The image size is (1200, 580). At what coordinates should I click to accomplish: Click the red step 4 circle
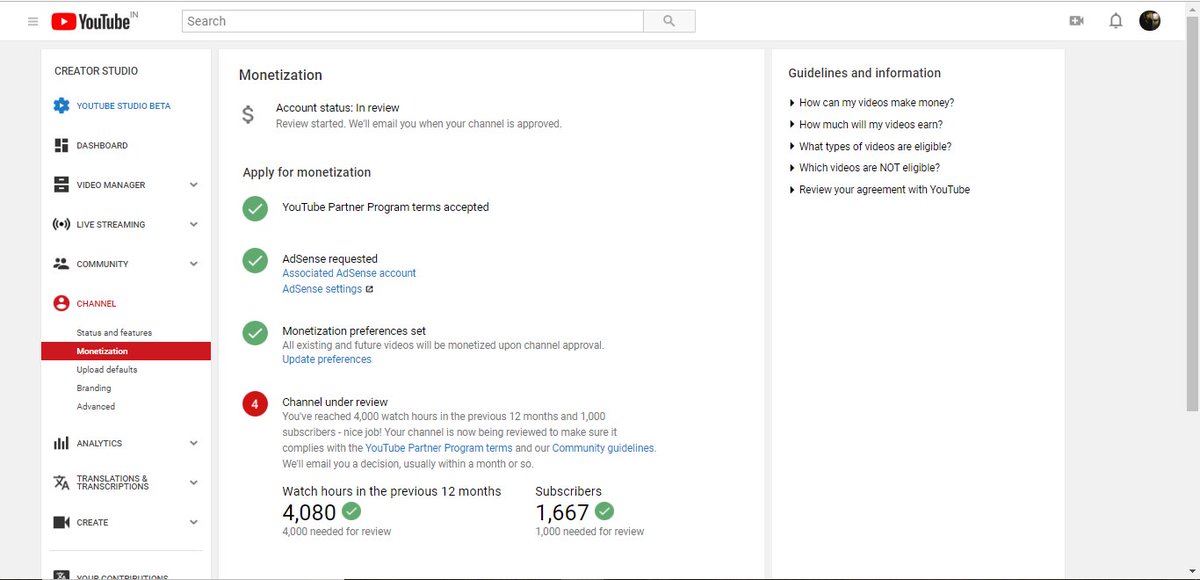click(255, 404)
